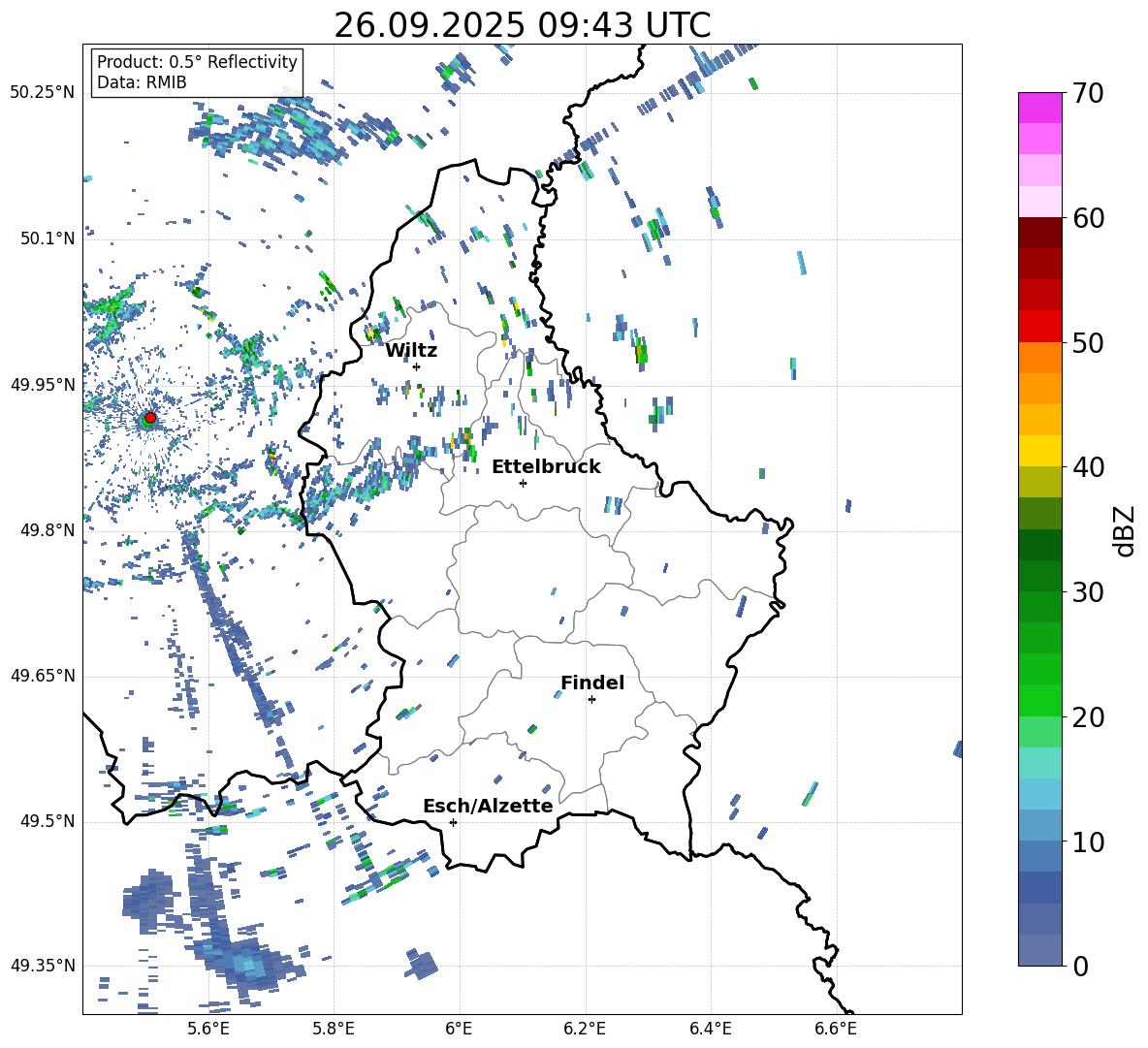Click the dBZ colorbar axis label
The image size is (1148, 1048).
click(1124, 530)
